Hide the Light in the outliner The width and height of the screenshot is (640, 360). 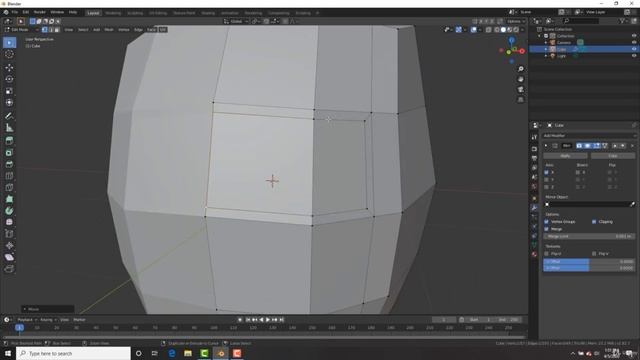[x=634, y=56]
